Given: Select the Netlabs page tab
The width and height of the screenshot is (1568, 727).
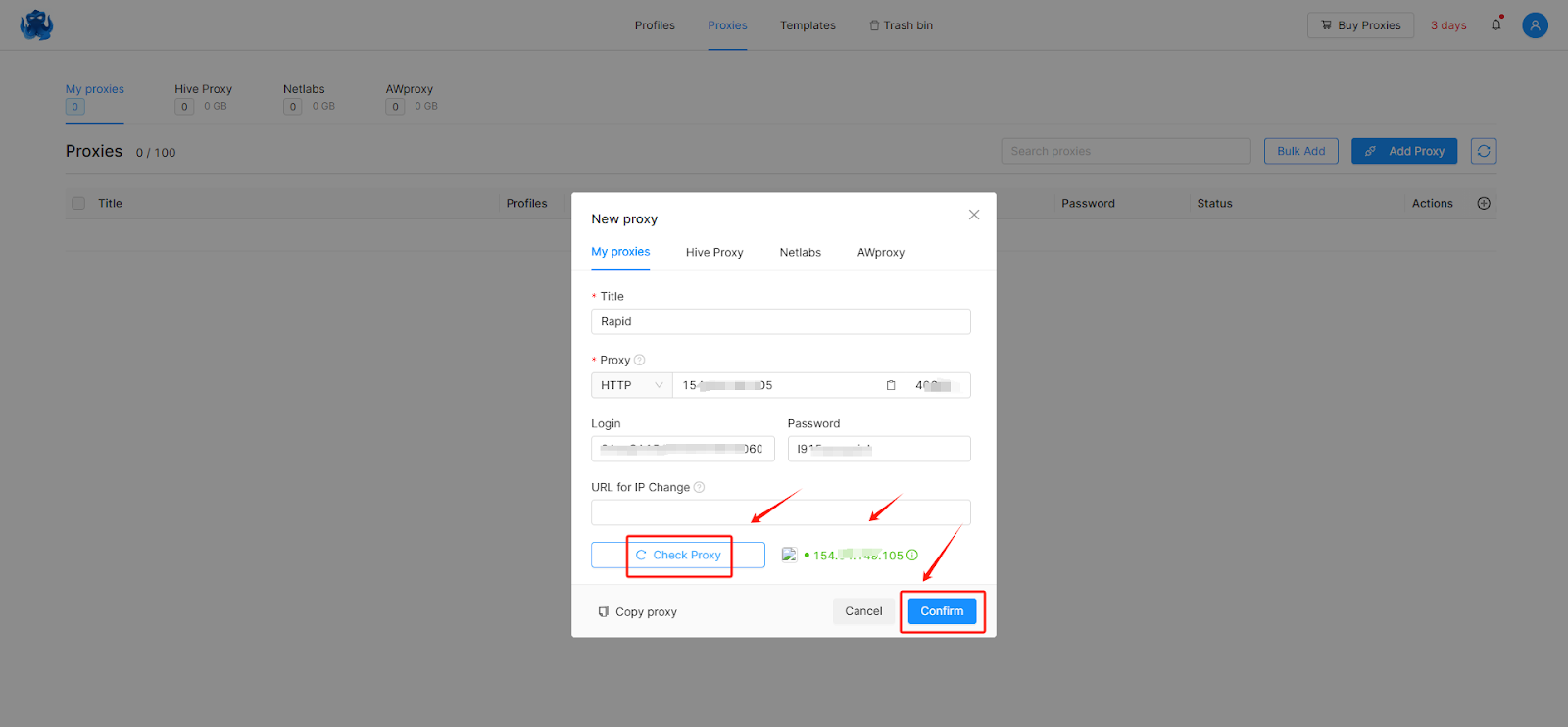Looking at the screenshot, I should coord(309,98).
